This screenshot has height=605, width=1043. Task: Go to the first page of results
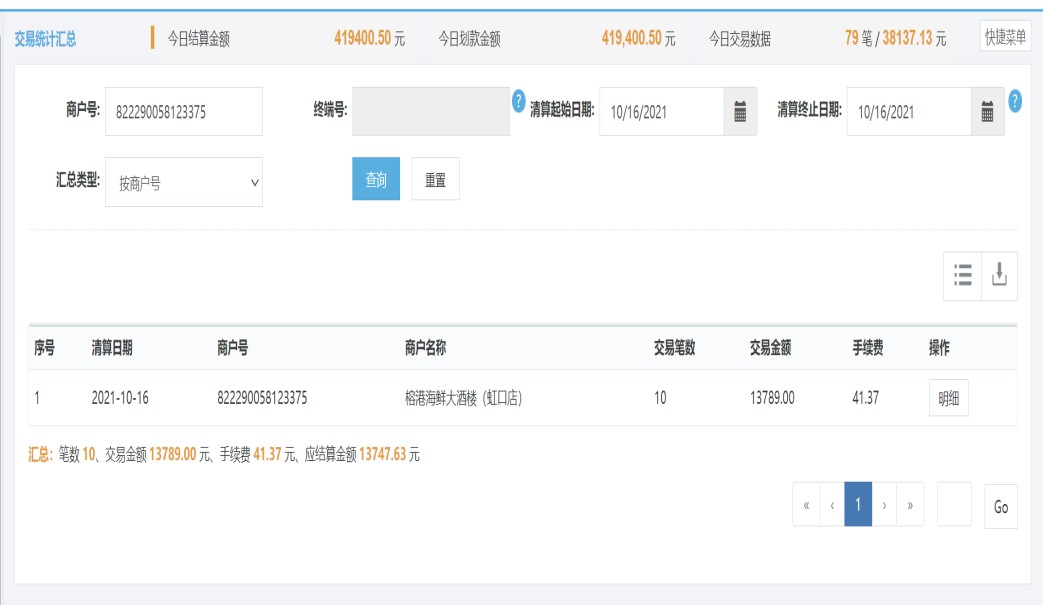806,506
